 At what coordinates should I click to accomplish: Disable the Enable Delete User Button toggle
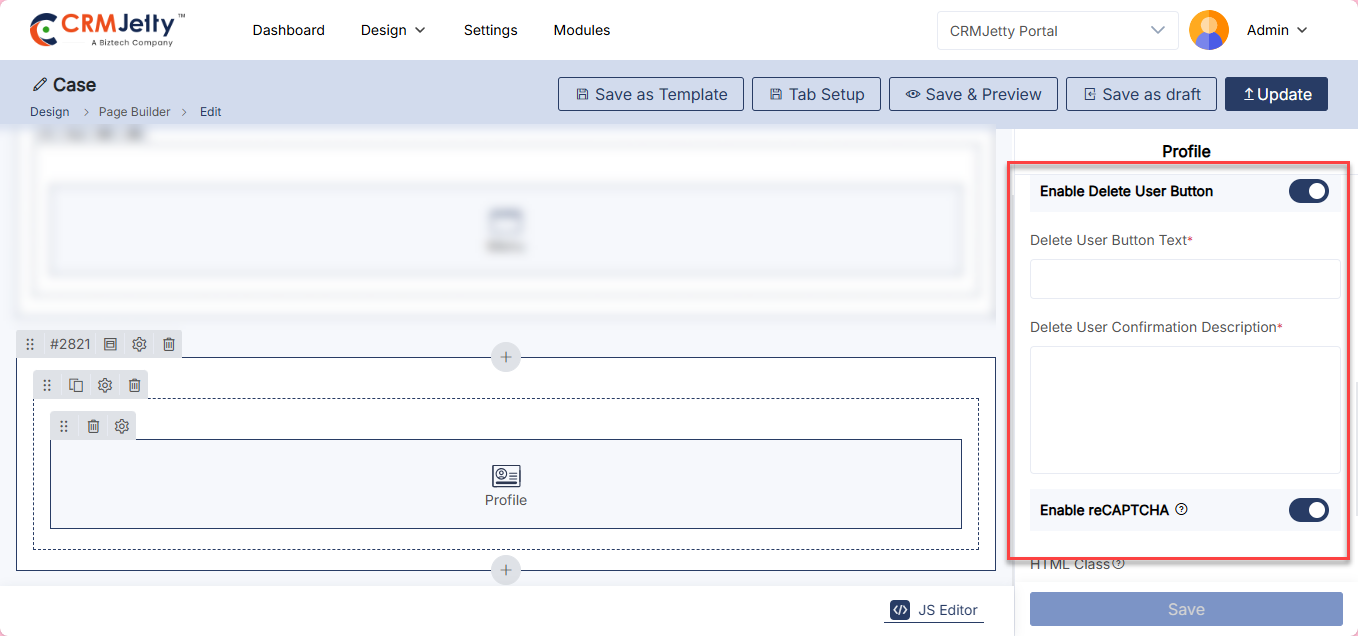point(1308,191)
